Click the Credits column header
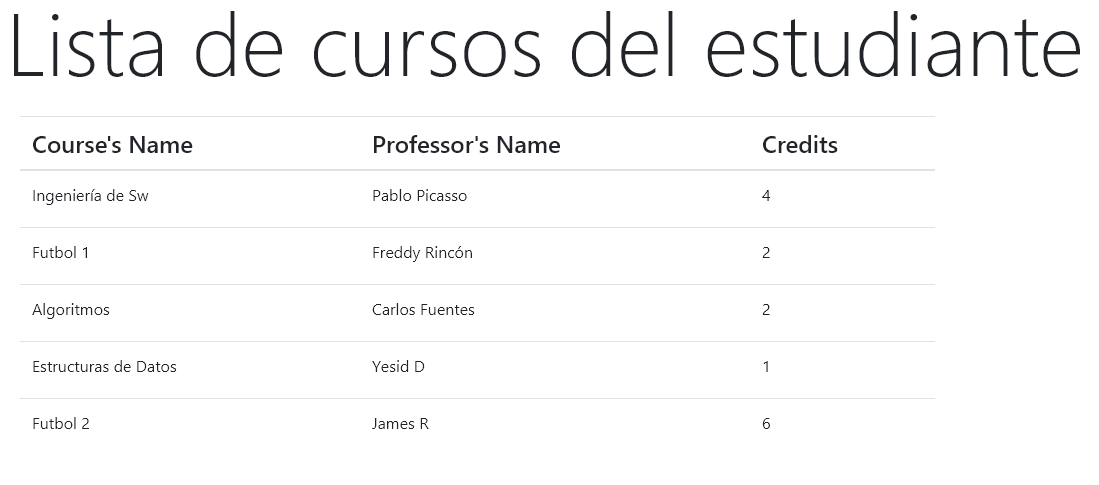Image resolution: width=1099 pixels, height=485 pixels. [x=800, y=145]
